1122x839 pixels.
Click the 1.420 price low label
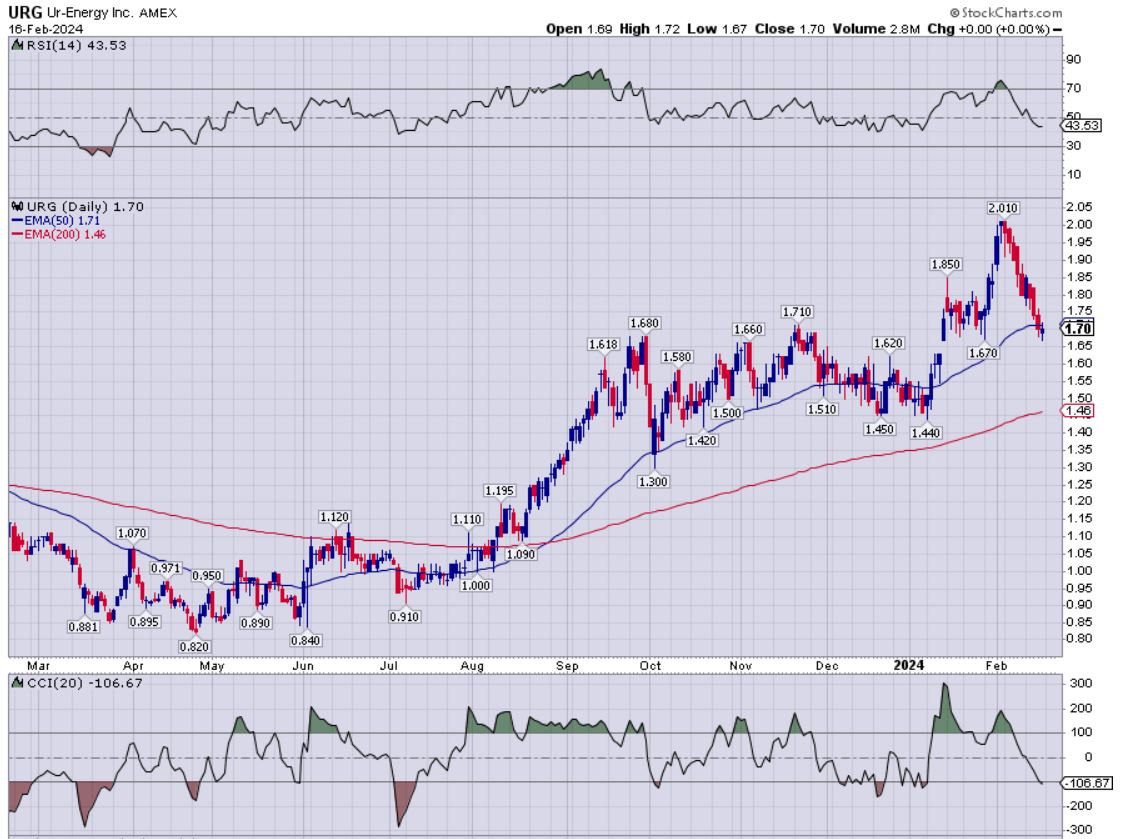pos(702,441)
